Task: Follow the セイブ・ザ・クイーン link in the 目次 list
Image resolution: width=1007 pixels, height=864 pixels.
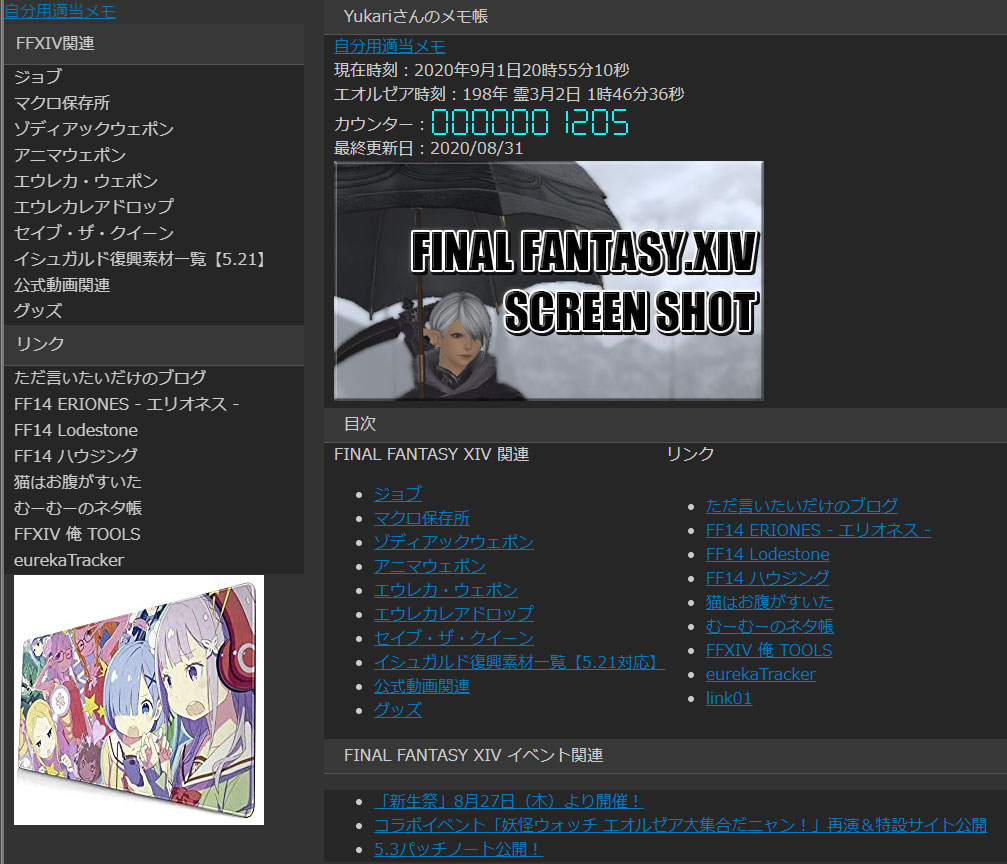Action: [453, 639]
